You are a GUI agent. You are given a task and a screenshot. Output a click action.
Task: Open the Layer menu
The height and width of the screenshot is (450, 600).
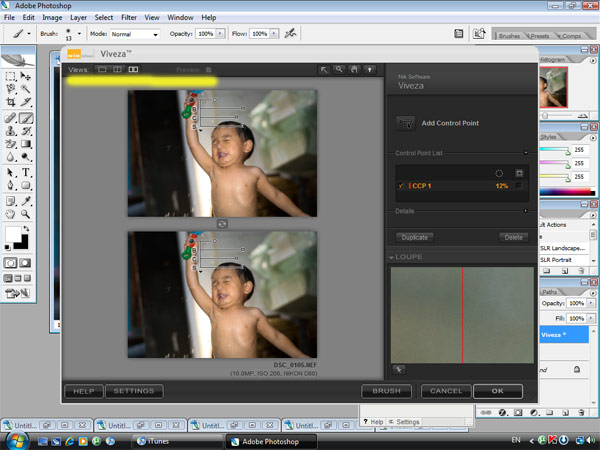[78, 18]
